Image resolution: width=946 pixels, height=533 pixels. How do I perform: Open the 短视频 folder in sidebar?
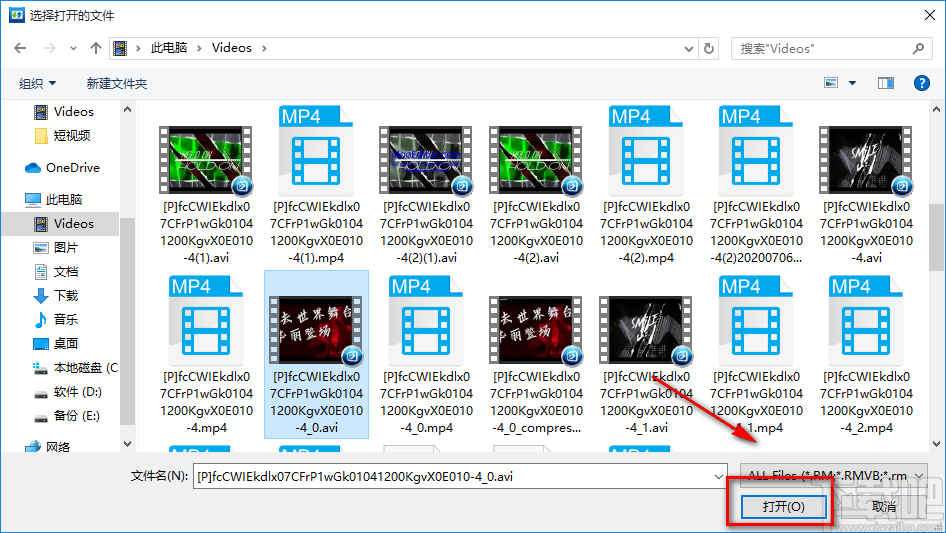click(x=63, y=136)
